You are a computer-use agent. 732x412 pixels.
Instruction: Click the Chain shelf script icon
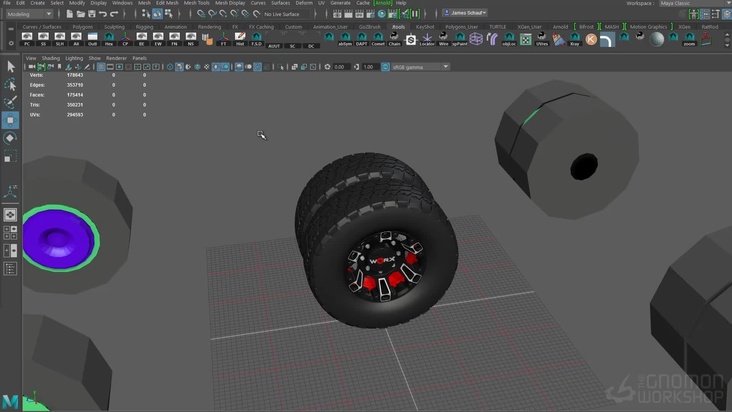pos(394,39)
